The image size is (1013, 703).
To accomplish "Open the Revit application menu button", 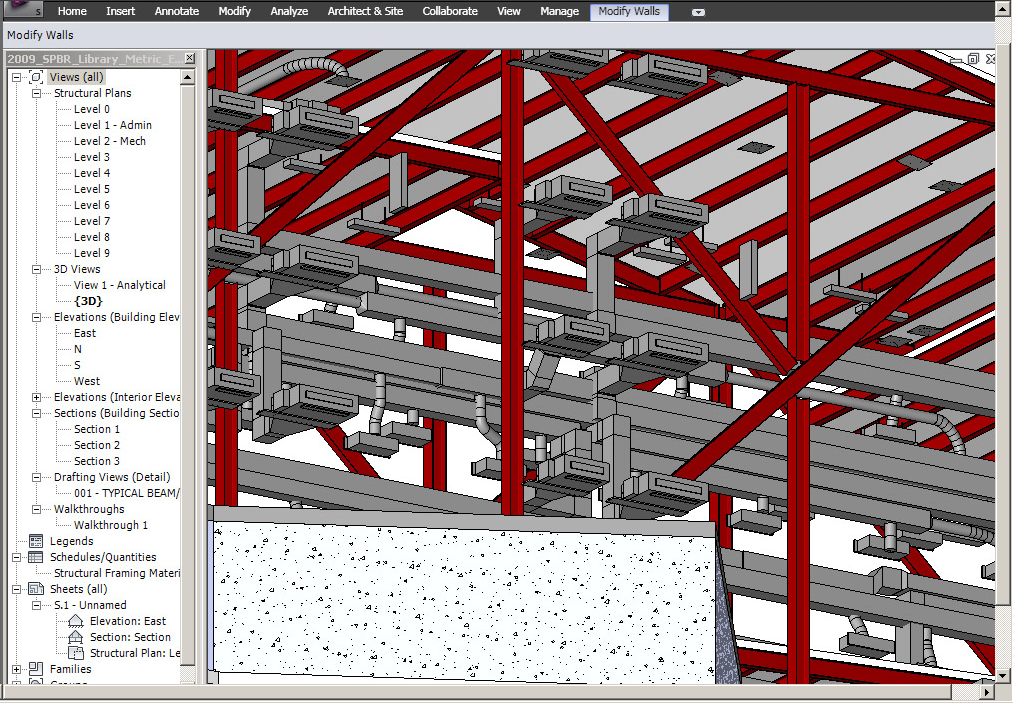I will [23, 9].
